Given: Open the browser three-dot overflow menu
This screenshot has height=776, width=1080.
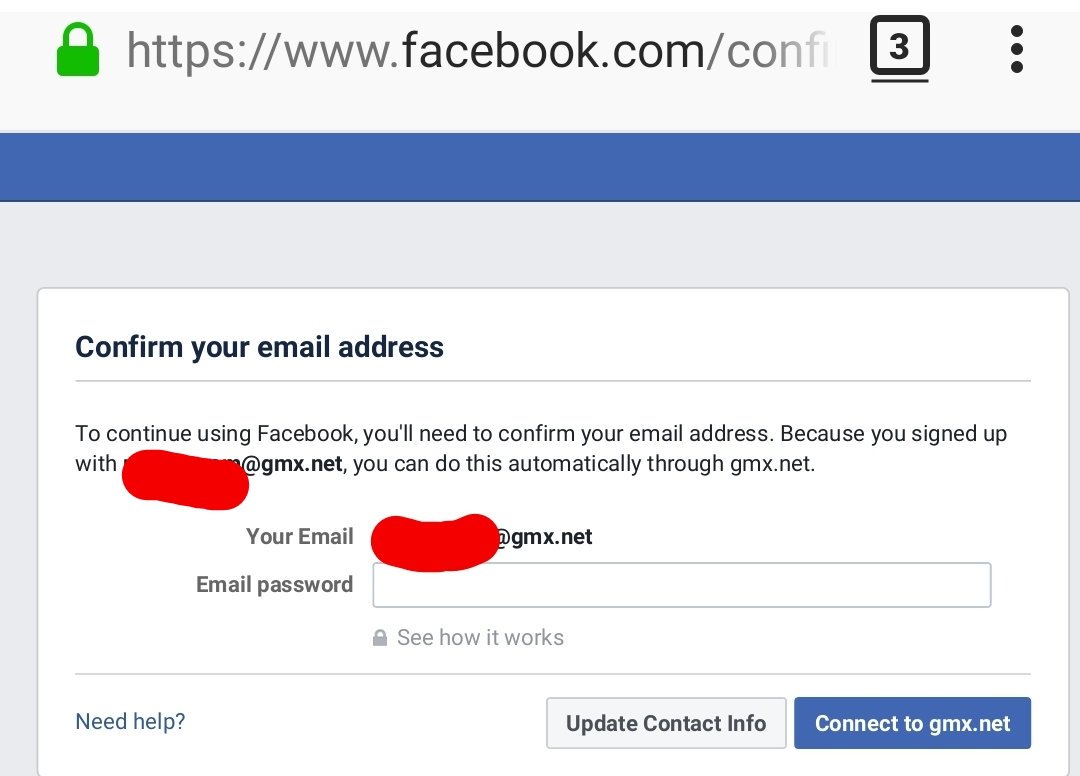Looking at the screenshot, I should [x=1016, y=47].
